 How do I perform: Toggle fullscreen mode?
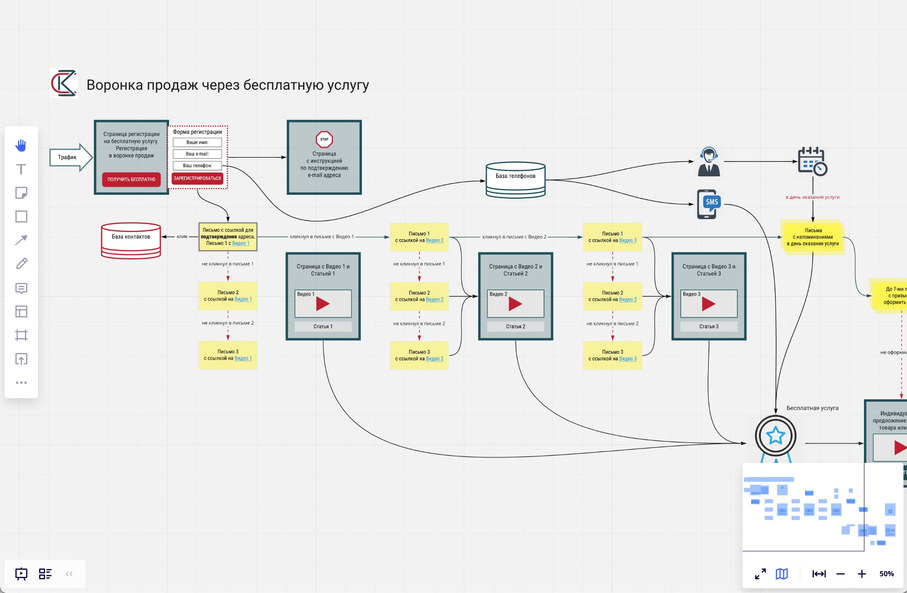tap(760, 574)
